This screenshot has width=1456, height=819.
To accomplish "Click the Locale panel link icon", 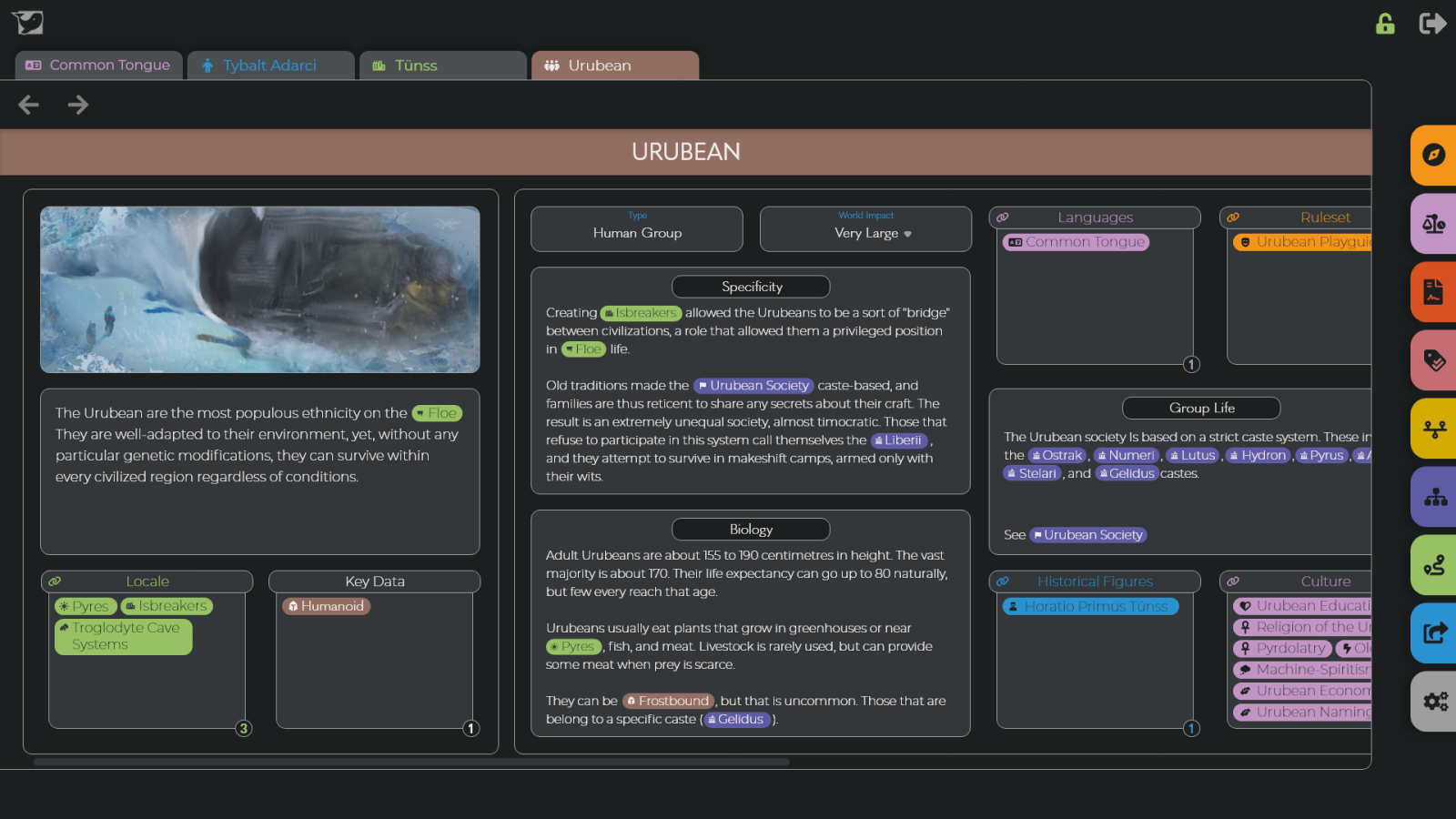I will tap(55, 581).
